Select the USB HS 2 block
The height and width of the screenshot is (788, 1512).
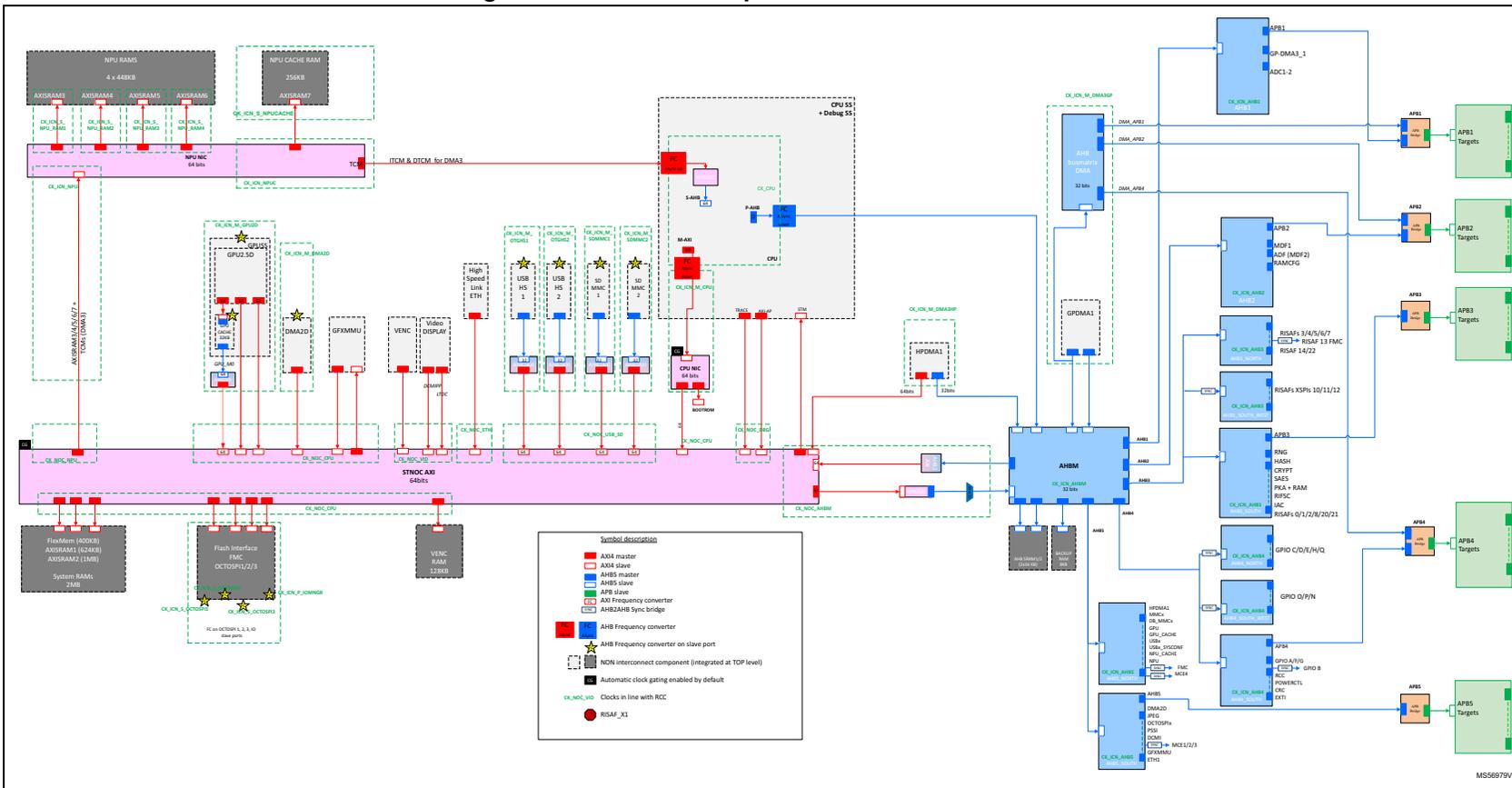[559, 291]
